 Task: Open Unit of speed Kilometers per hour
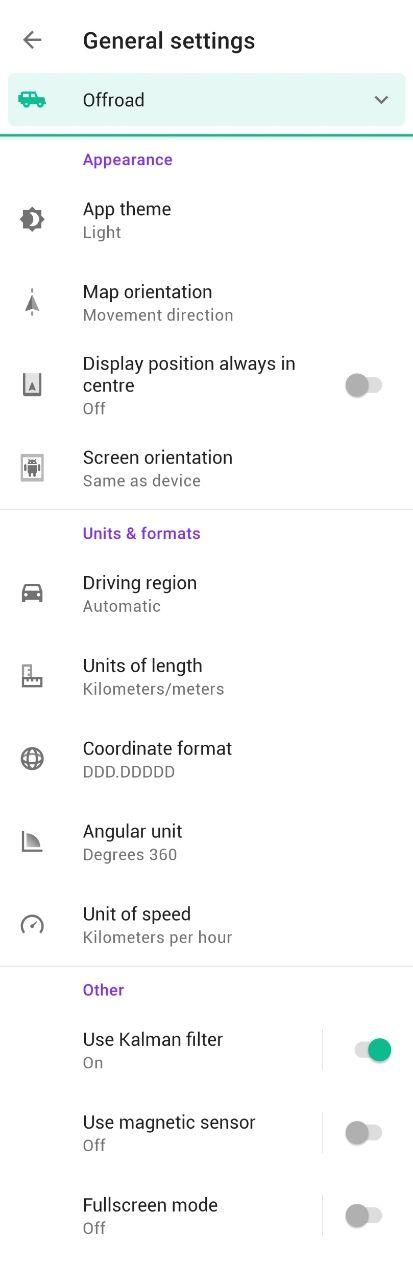click(206, 924)
